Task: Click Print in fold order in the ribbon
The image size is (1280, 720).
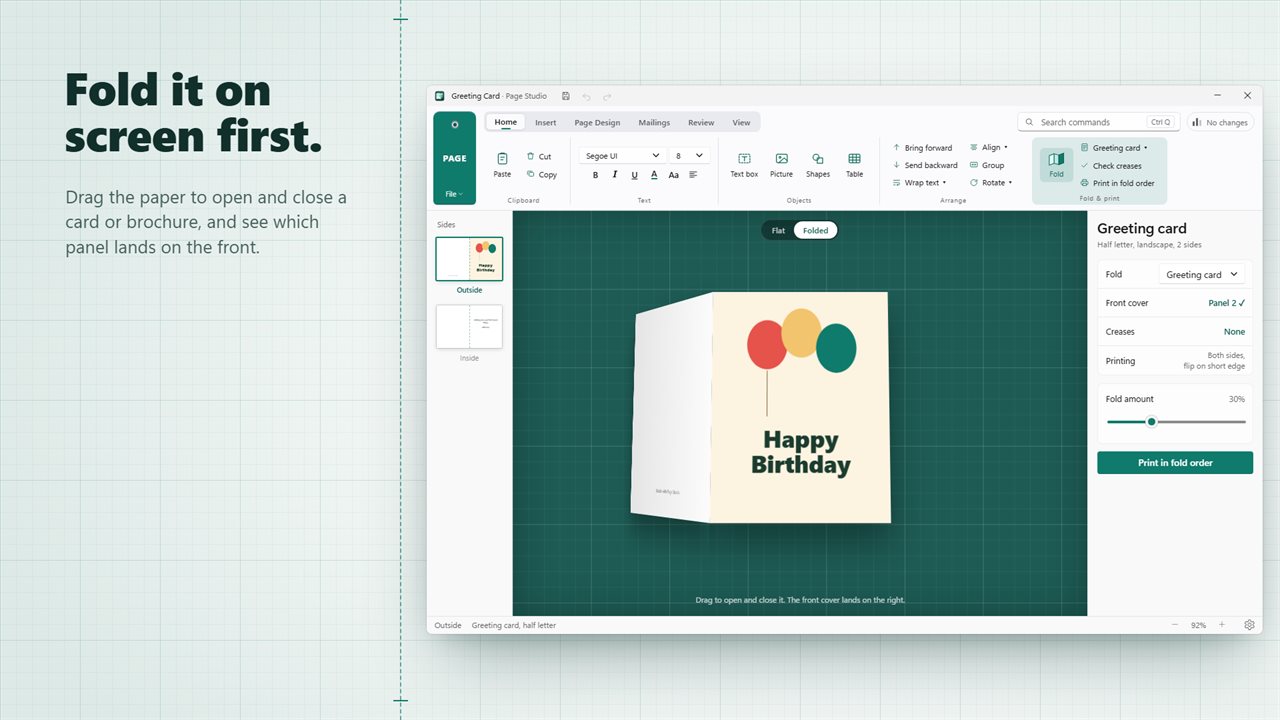Action: [1117, 183]
